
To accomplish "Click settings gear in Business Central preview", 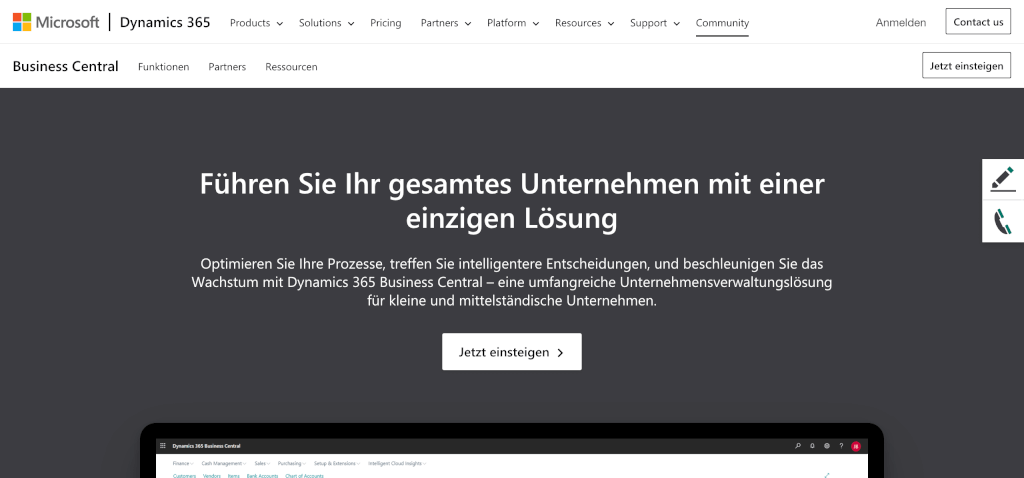I will point(827,446).
